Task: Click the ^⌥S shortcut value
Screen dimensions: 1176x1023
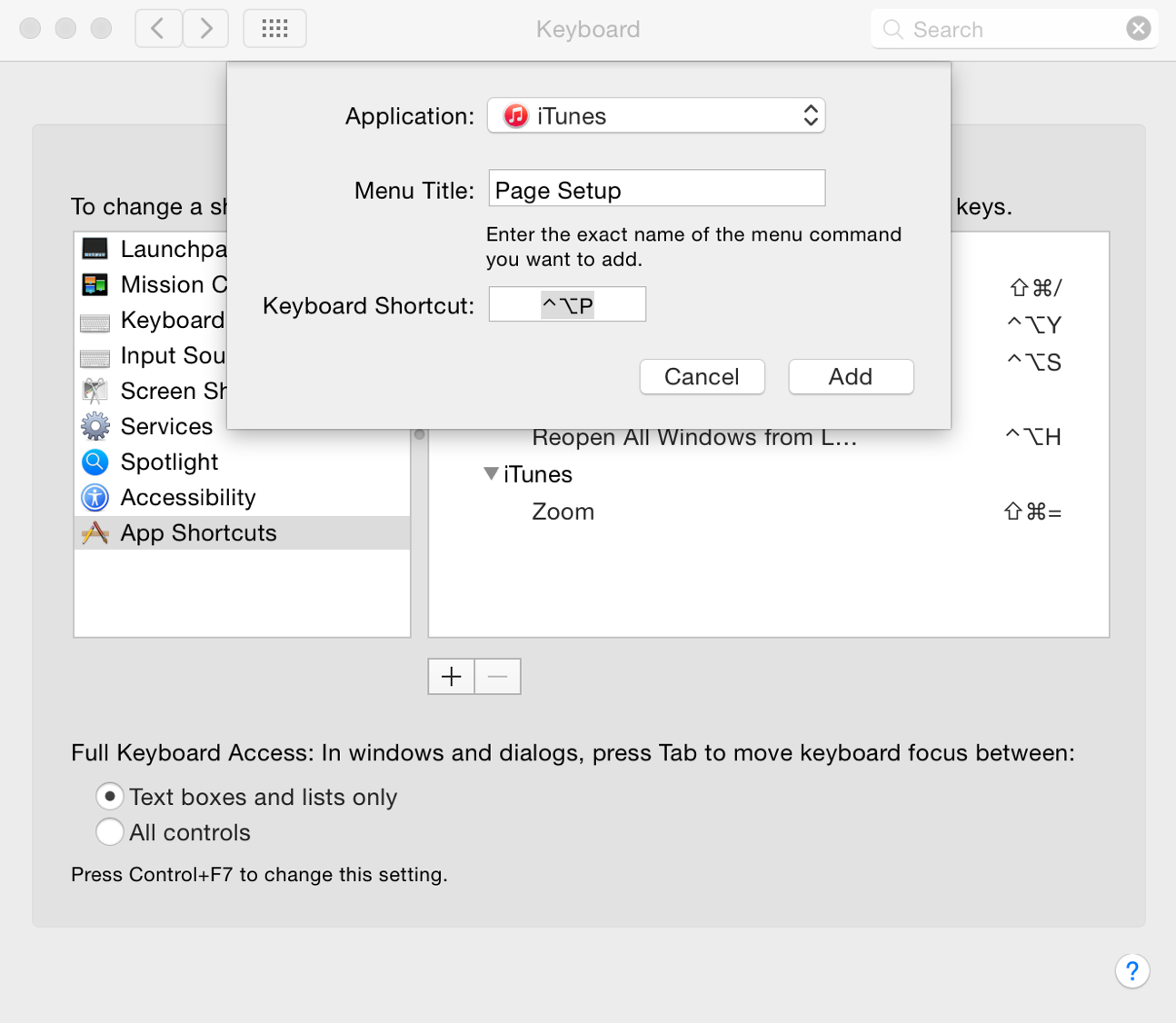Action: point(1034,363)
